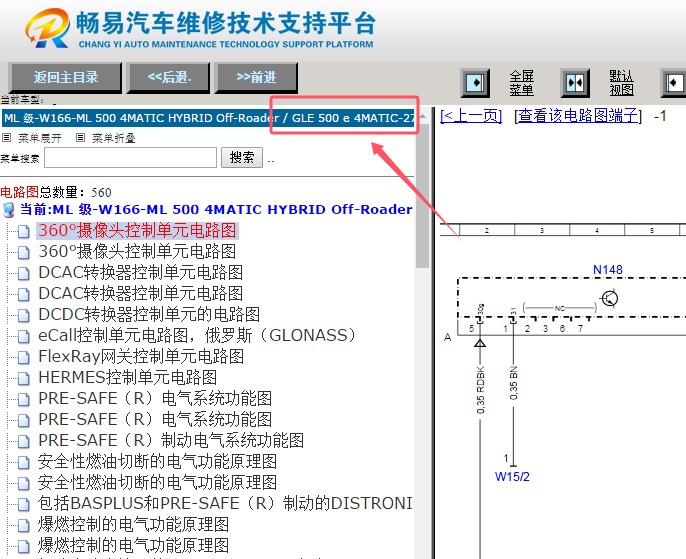Click the default view split icon
Viewport: 686px width, 559px height.
click(575, 82)
